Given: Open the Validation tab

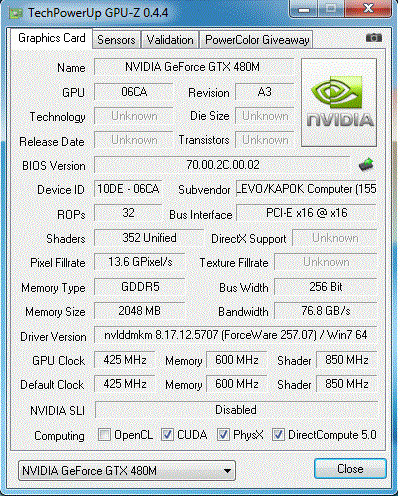Looking at the screenshot, I should pyautogui.click(x=170, y=40).
